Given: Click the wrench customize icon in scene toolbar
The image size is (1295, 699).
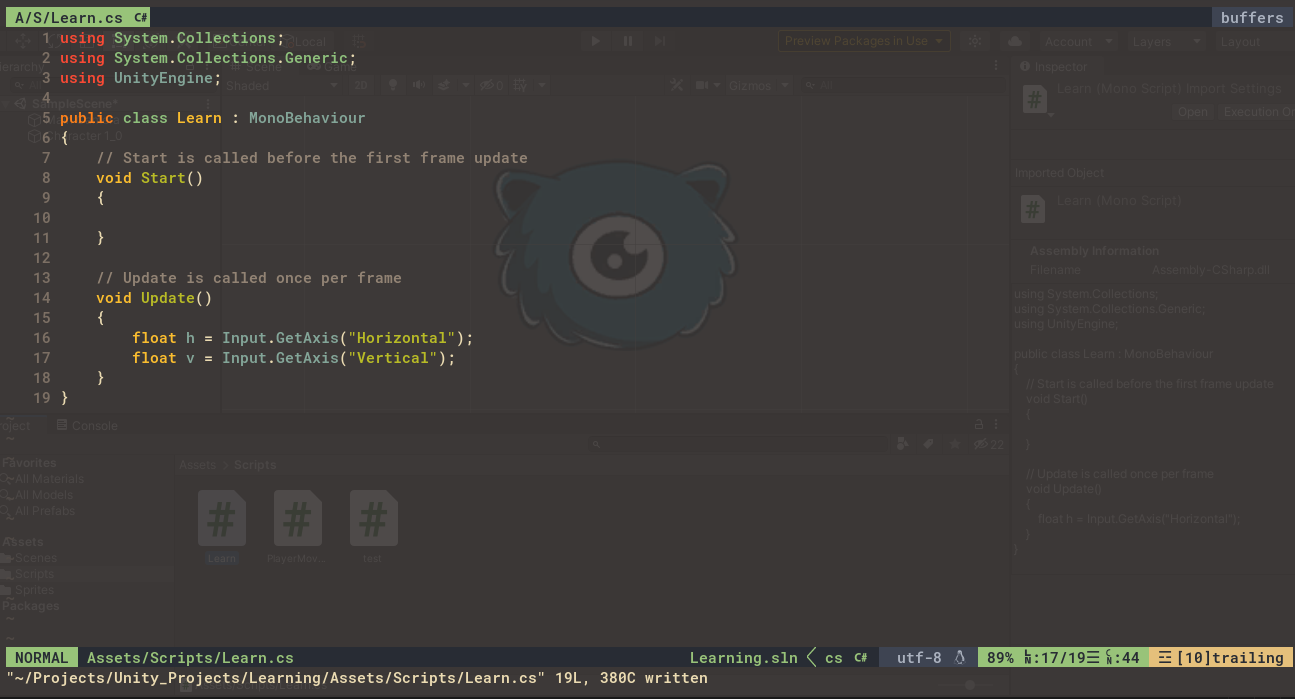Looking at the screenshot, I should [676, 85].
